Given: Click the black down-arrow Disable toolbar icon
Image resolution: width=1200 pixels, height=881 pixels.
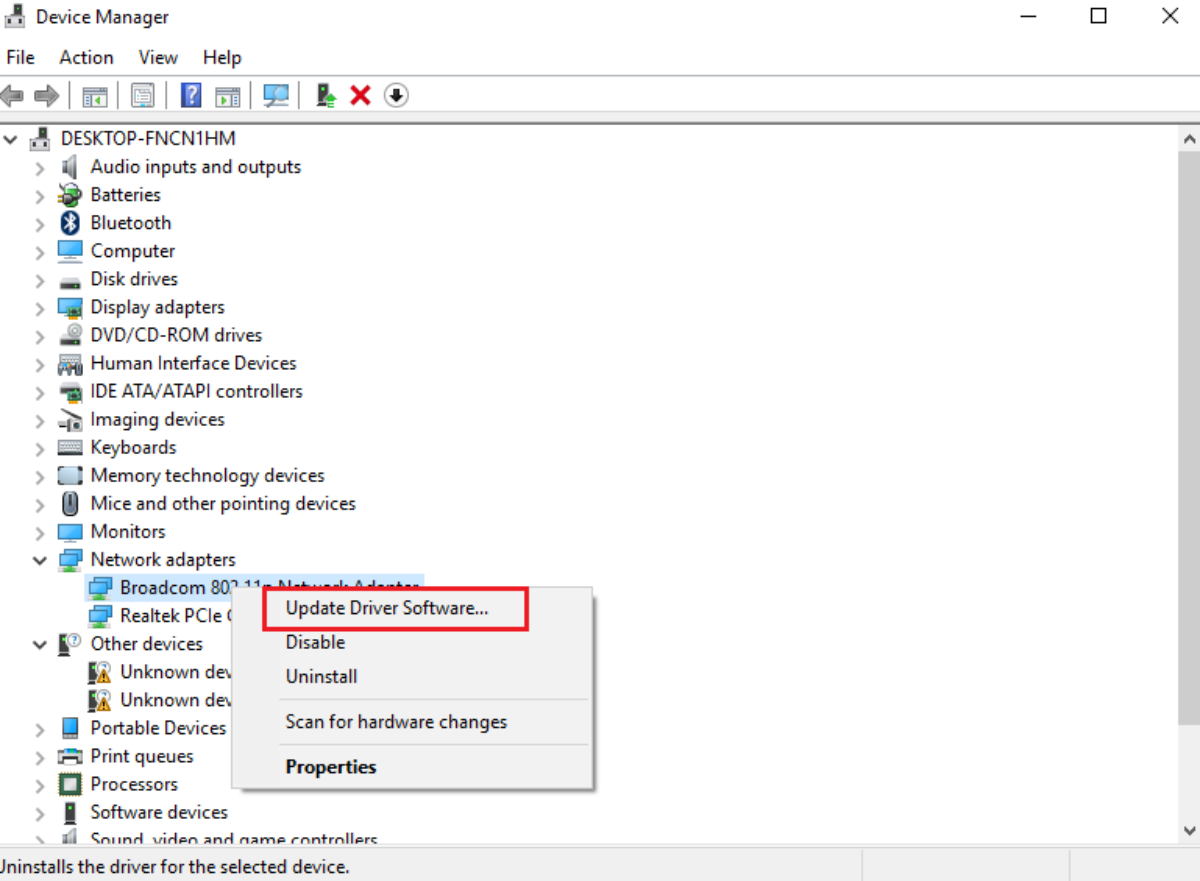Looking at the screenshot, I should 397,95.
